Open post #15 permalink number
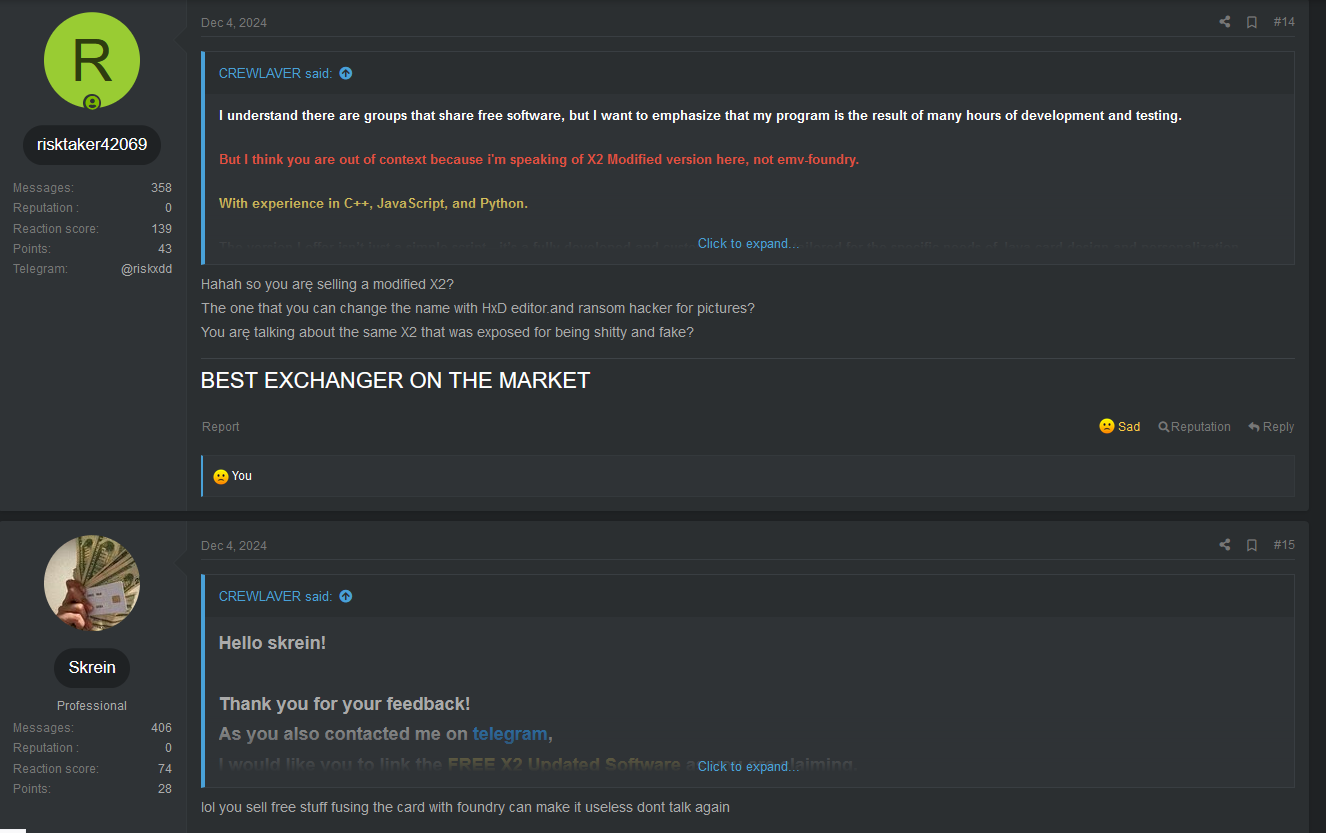The height and width of the screenshot is (833, 1326). 1283,545
